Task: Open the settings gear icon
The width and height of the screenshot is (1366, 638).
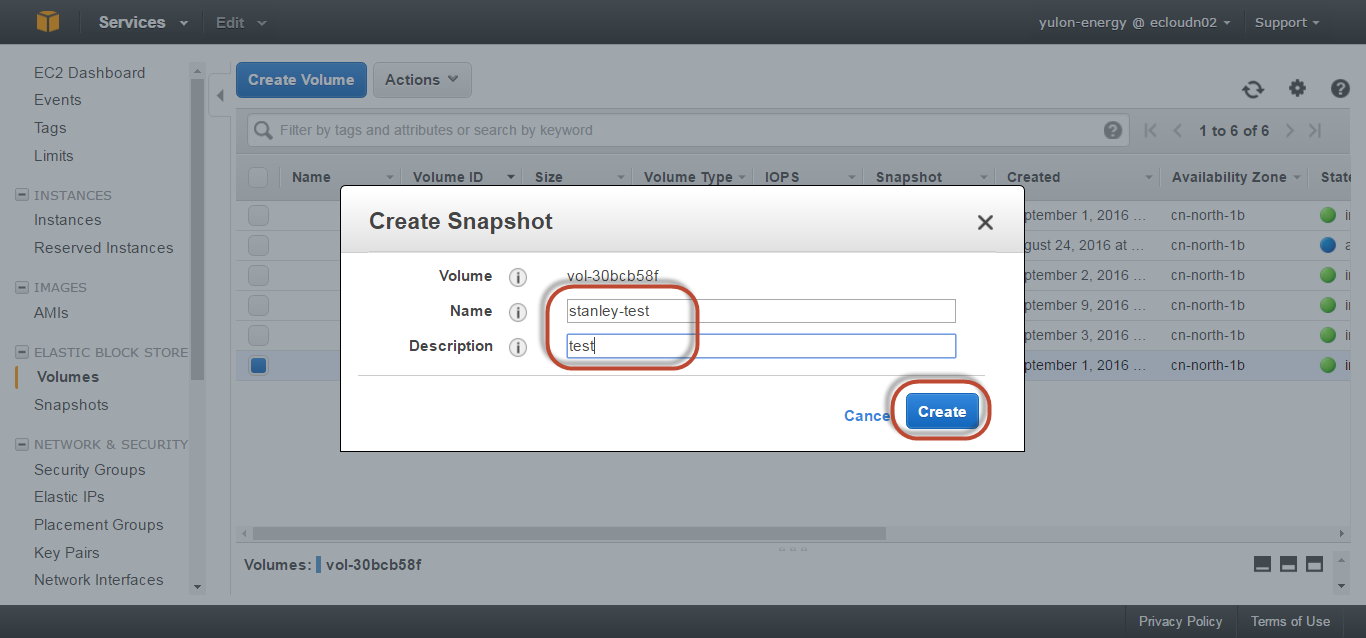Action: (1297, 89)
